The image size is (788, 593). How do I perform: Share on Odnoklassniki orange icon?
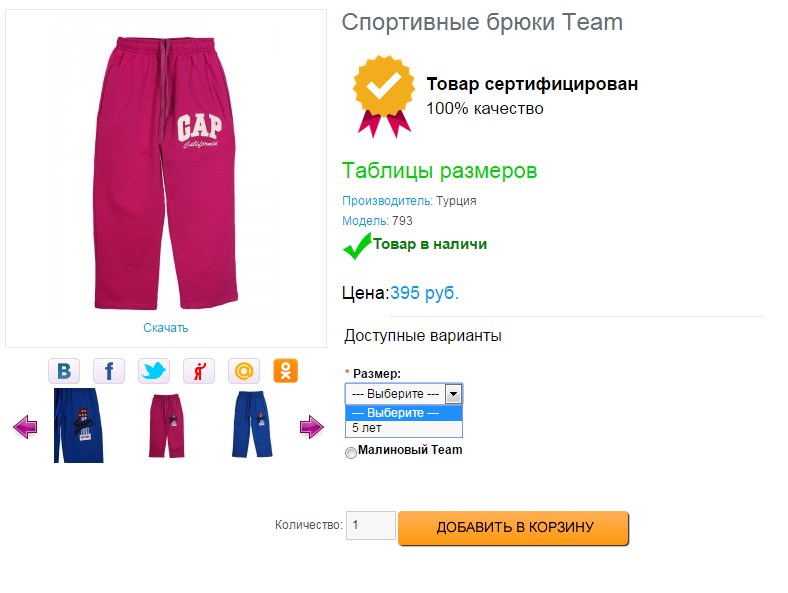(x=285, y=371)
